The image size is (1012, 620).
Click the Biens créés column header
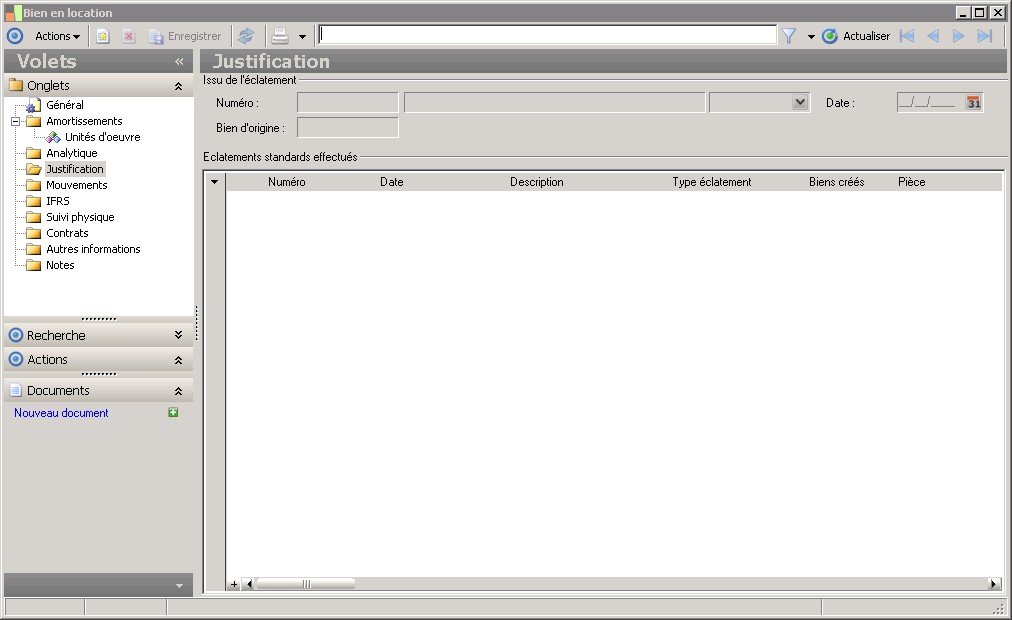[x=836, y=182]
